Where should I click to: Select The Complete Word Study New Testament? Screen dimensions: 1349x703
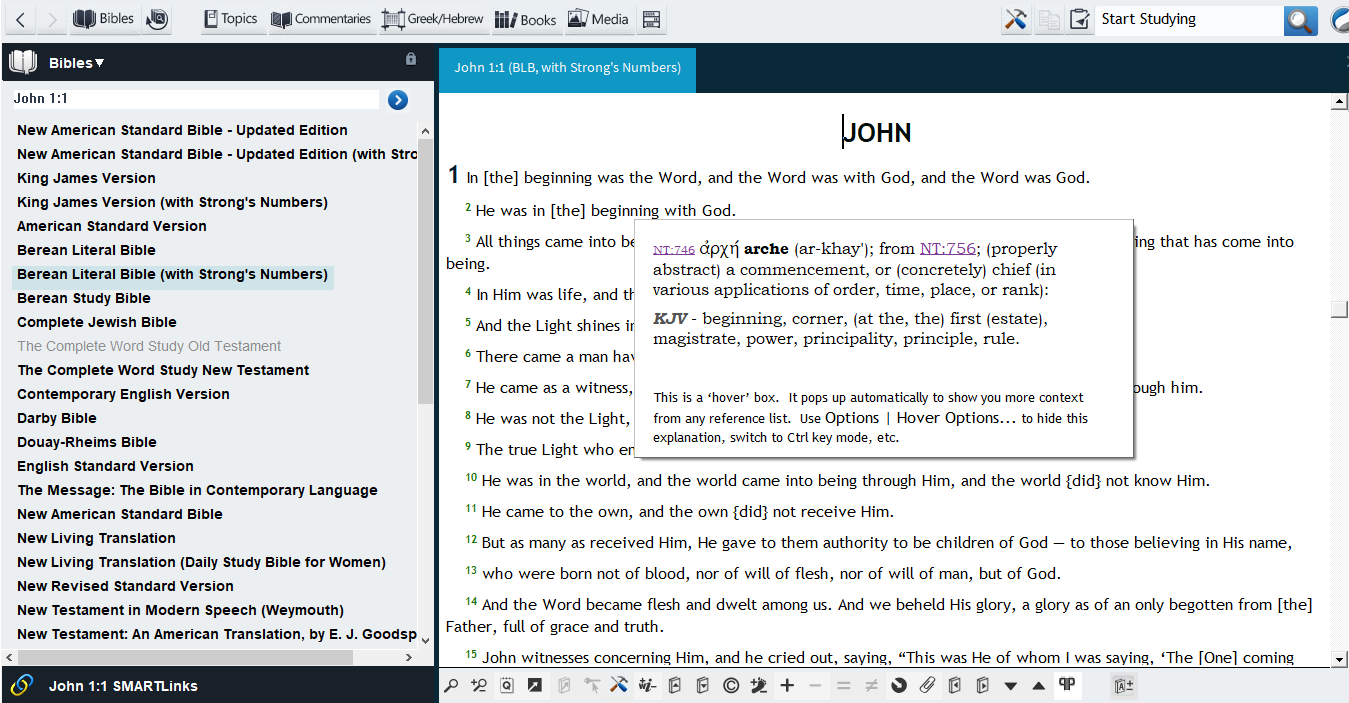pyautogui.click(x=163, y=370)
